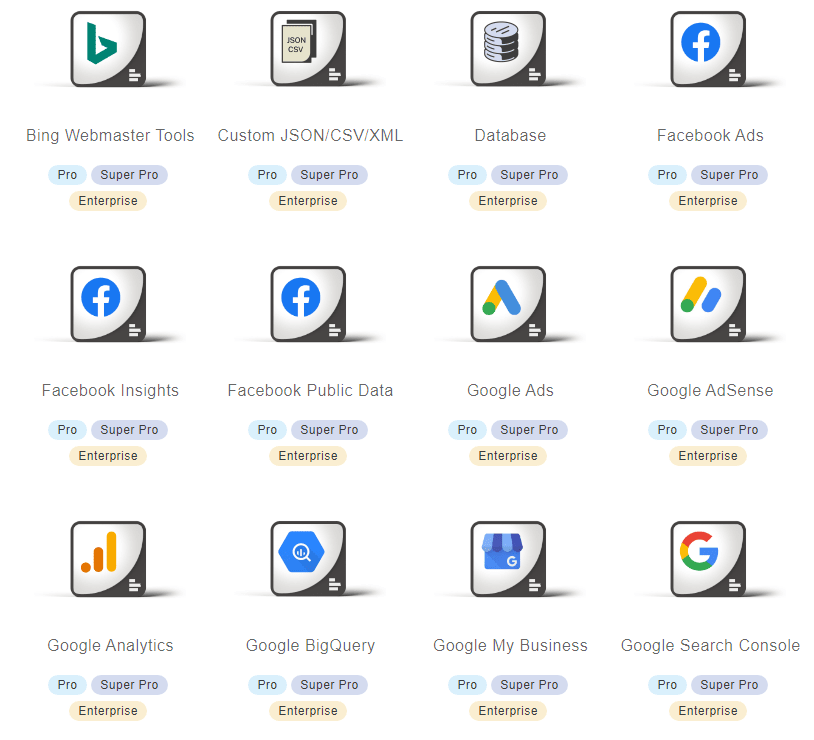Open the Custom JSON/CSV/XML title link

(x=310, y=136)
